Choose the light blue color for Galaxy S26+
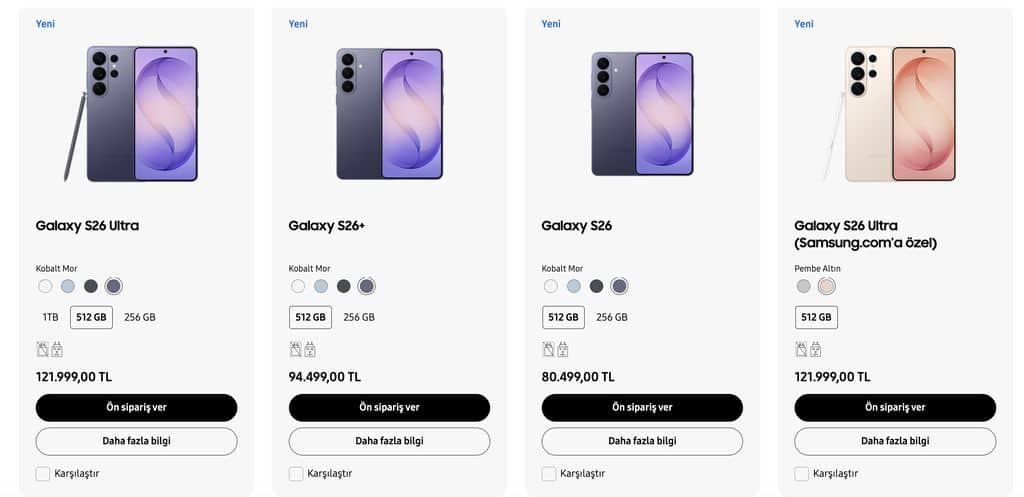The width and height of the screenshot is (1024, 497). pyautogui.click(x=321, y=286)
